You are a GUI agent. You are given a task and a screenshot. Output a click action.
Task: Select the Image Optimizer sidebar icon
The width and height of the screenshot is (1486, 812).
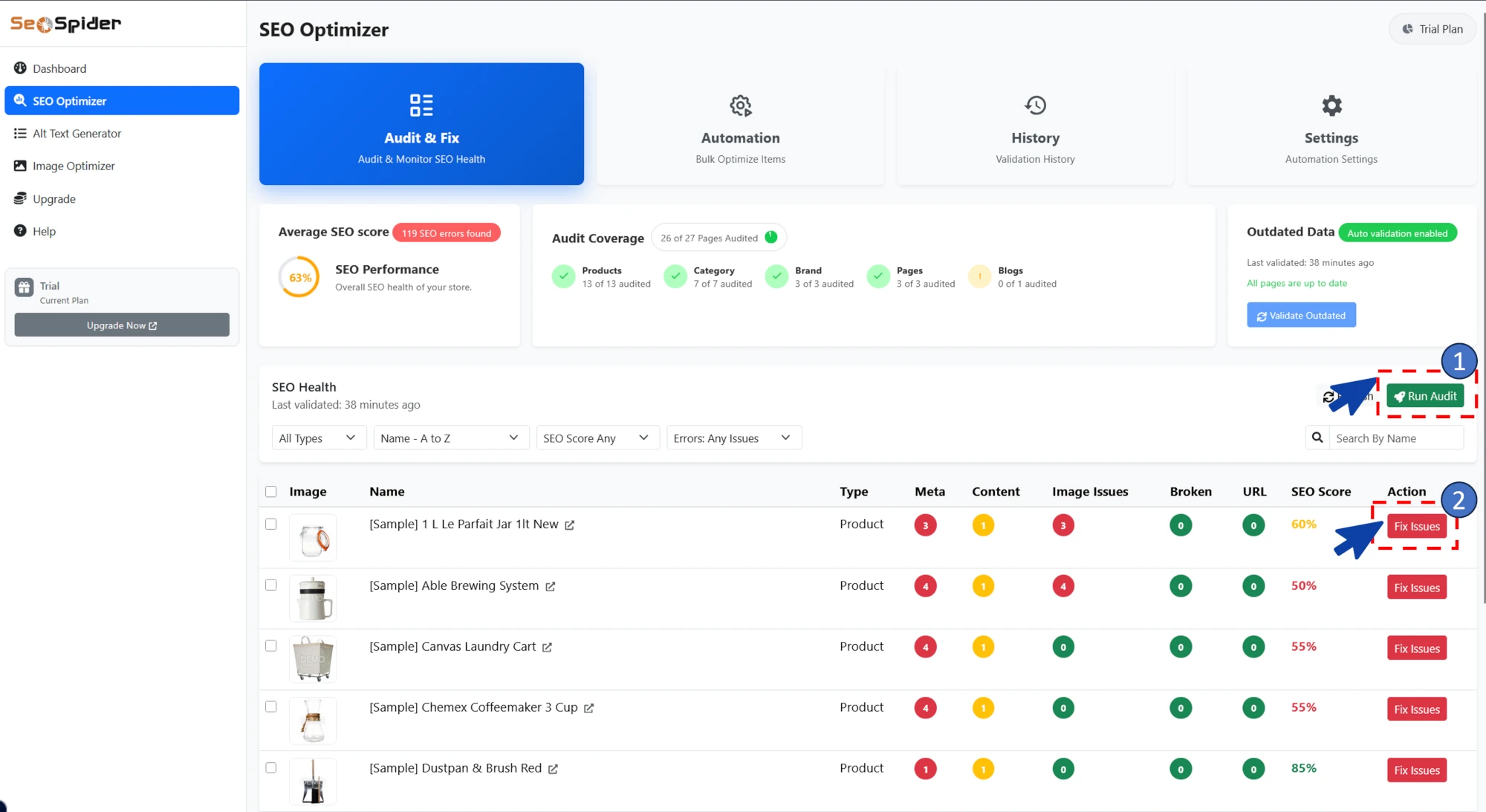click(20, 165)
